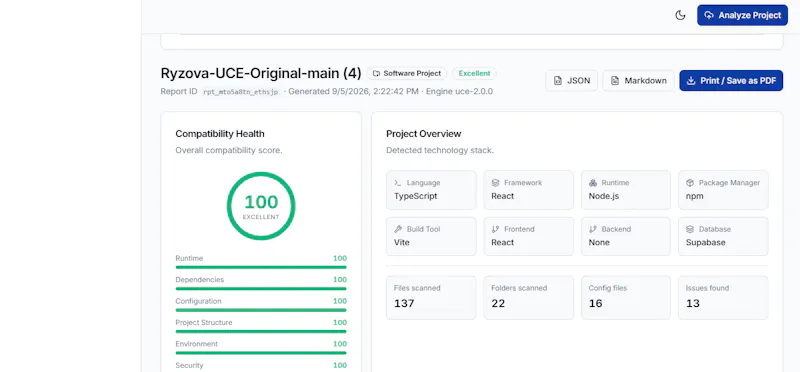Select the report ID rpt_mto5a8tn_ethsjp
Screen dimensions: 800x372
[241, 92]
